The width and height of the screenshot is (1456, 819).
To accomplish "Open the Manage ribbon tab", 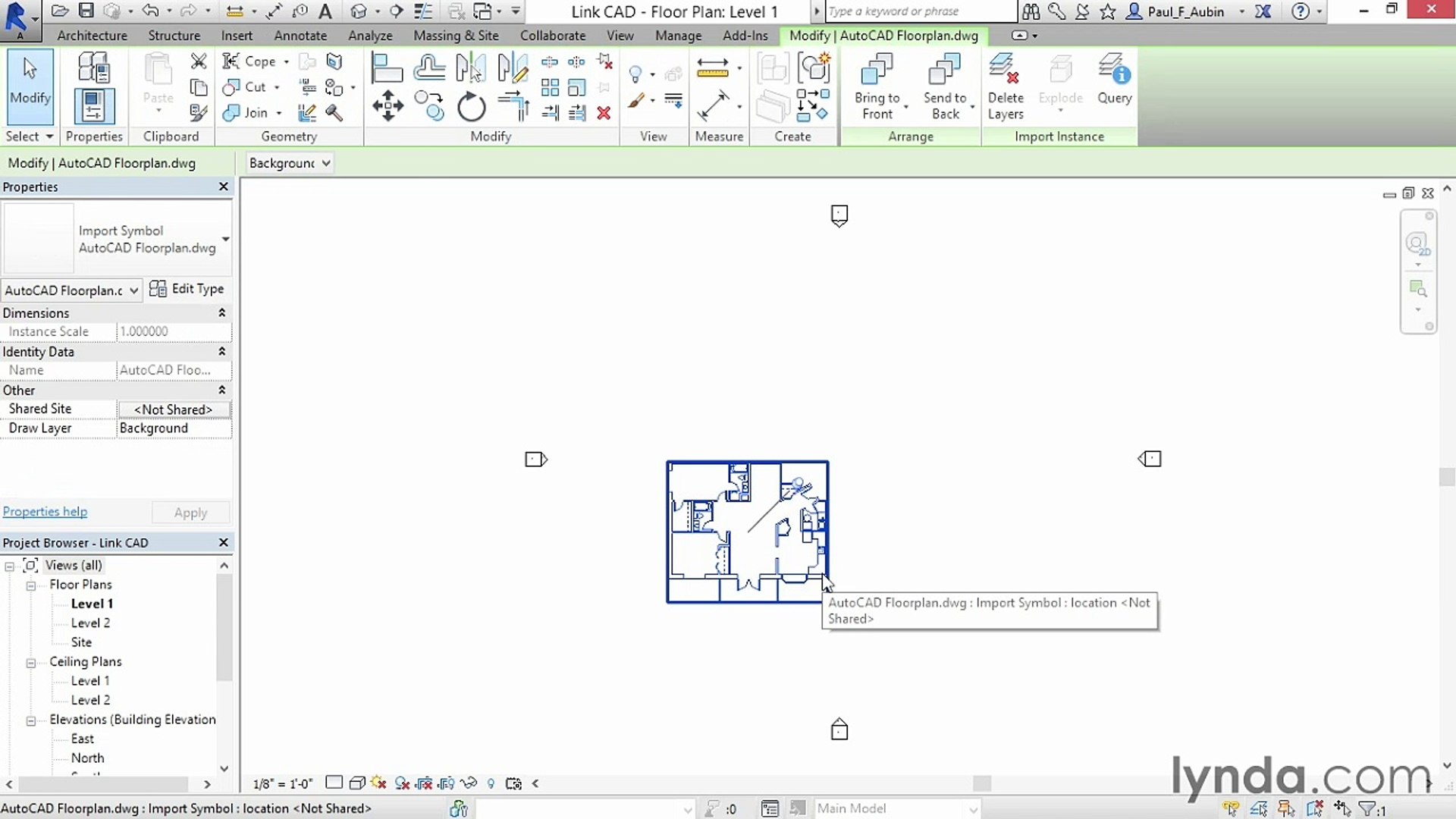I will (x=678, y=36).
